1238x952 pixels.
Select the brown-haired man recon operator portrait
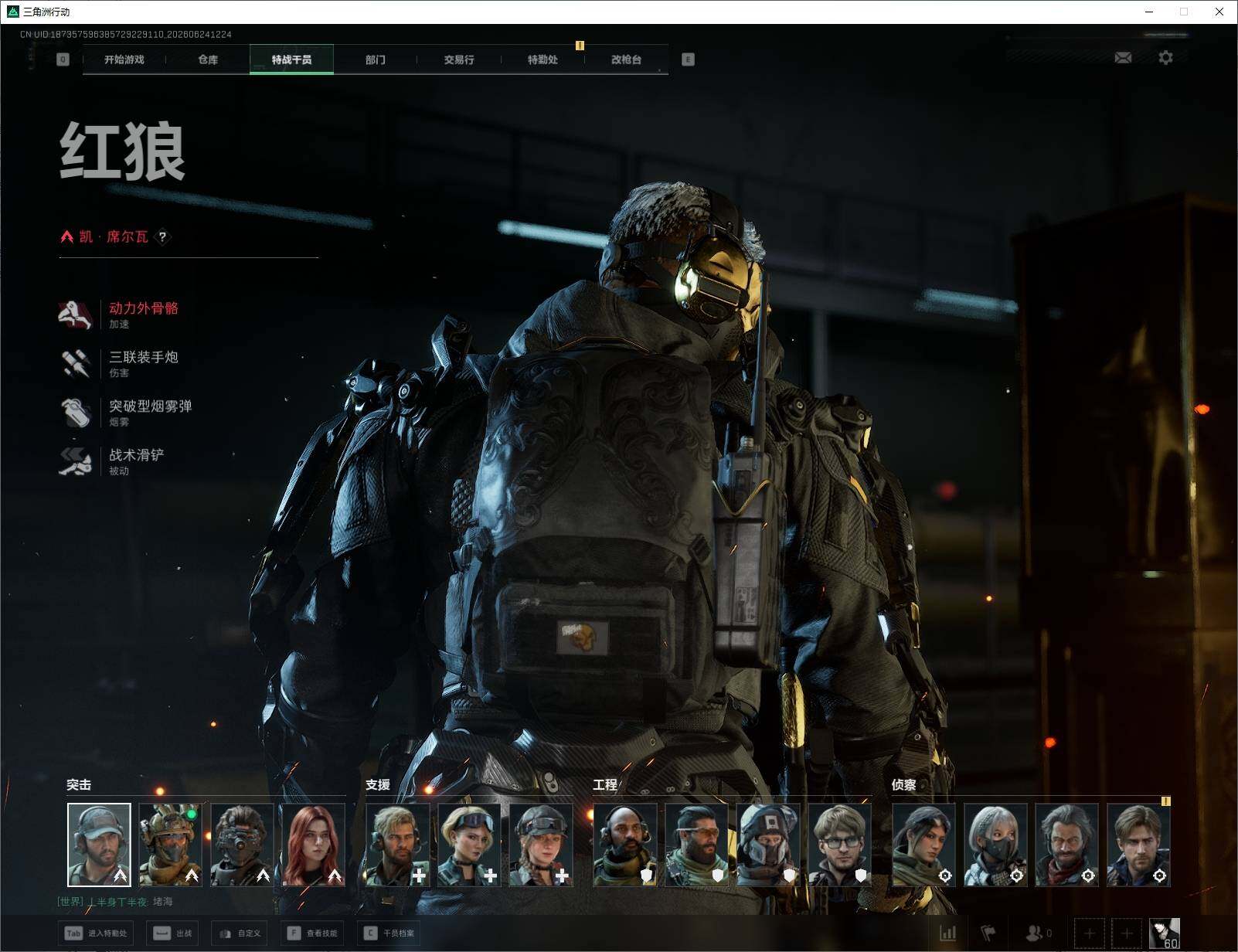pos(1138,845)
